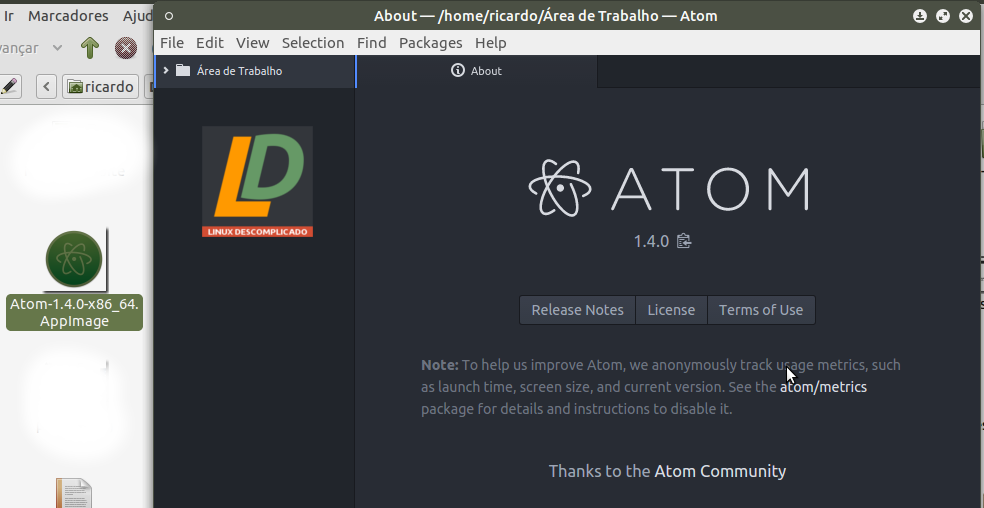Open the Atom Community link
Viewport: 984px width, 508px height.
coord(720,471)
